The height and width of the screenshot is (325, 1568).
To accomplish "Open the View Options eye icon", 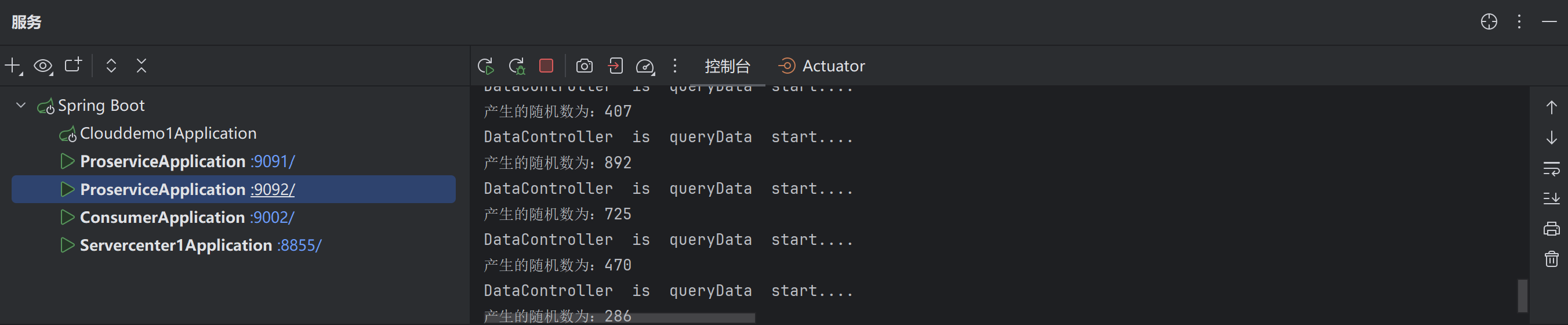I will [43, 66].
